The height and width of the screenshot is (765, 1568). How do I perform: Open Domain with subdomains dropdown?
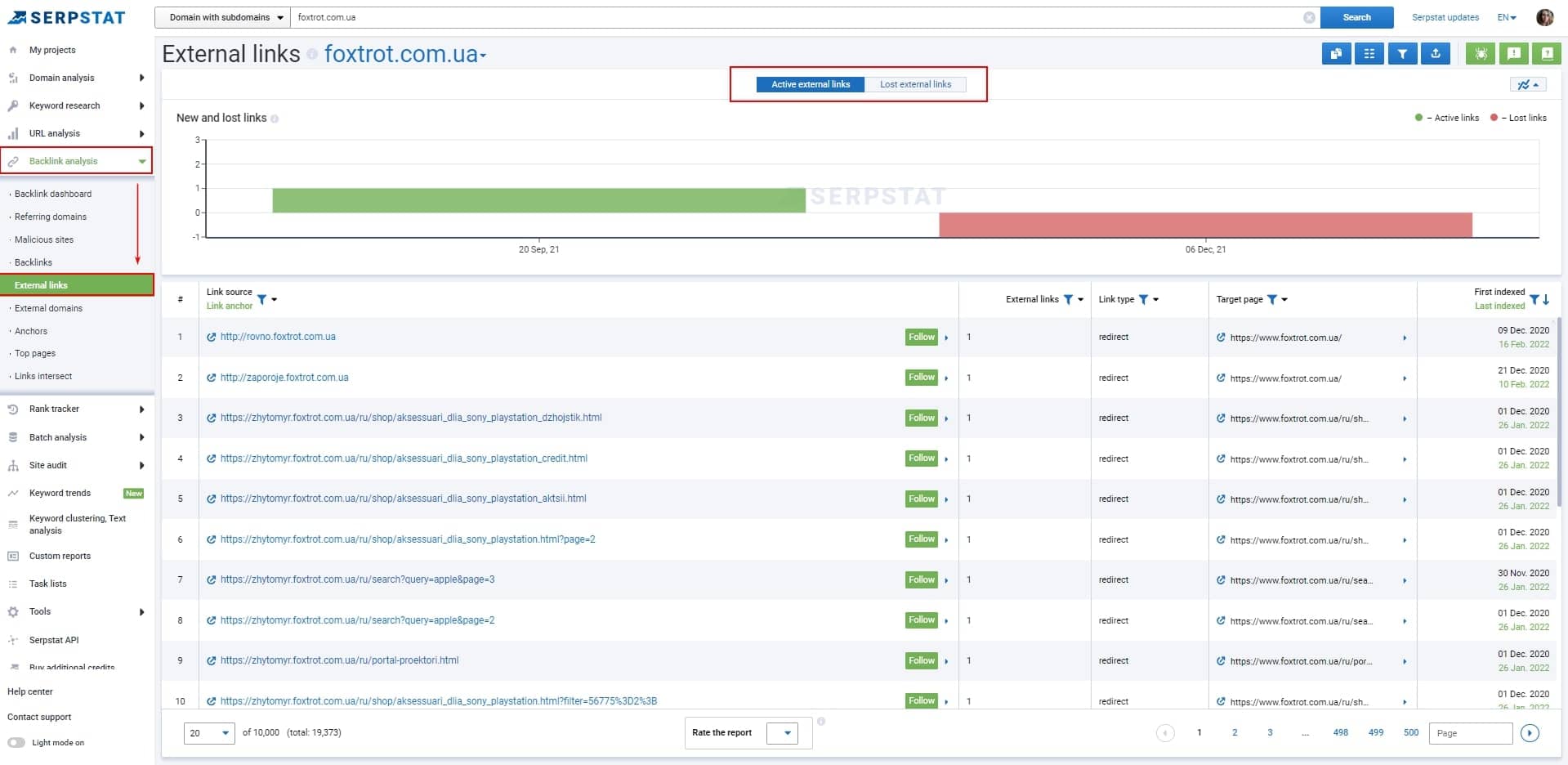(222, 17)
